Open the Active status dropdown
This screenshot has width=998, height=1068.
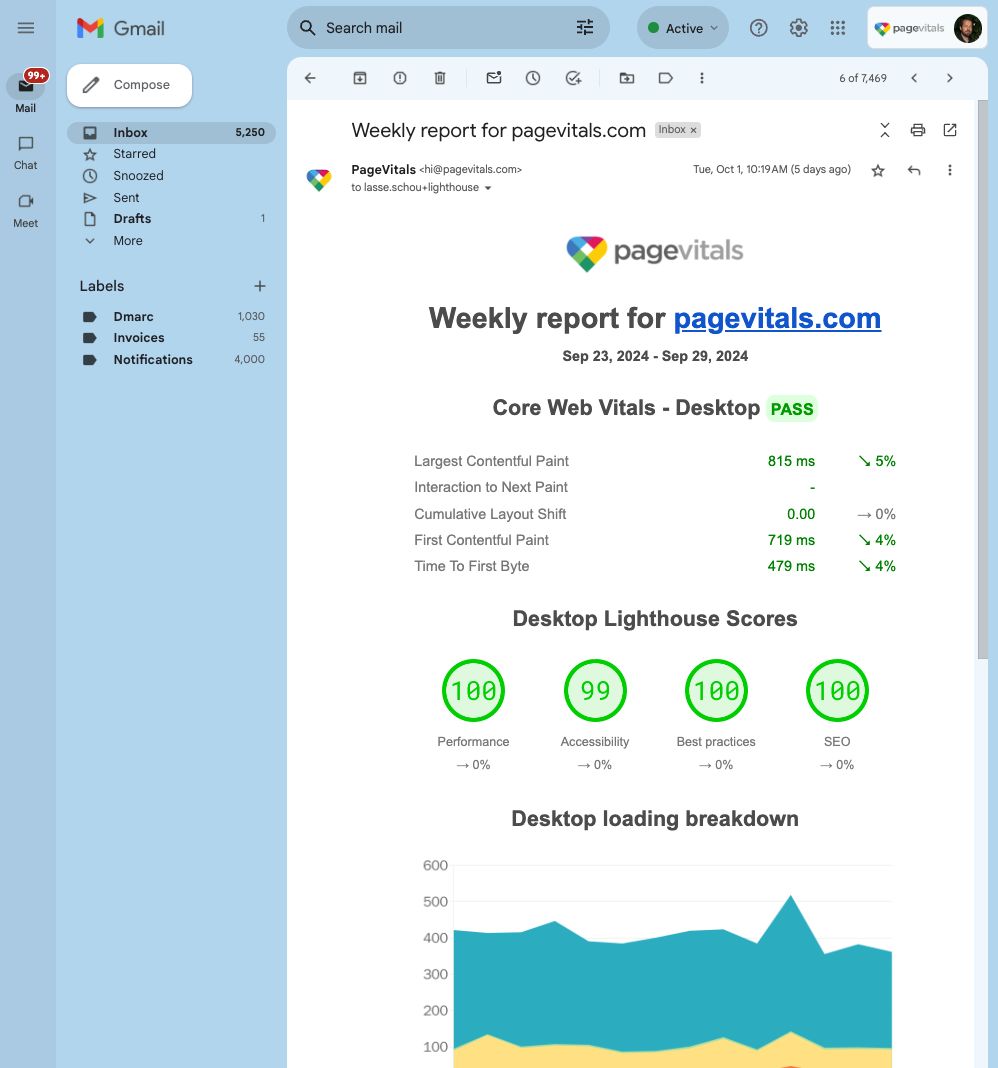[x=683, y=28]
